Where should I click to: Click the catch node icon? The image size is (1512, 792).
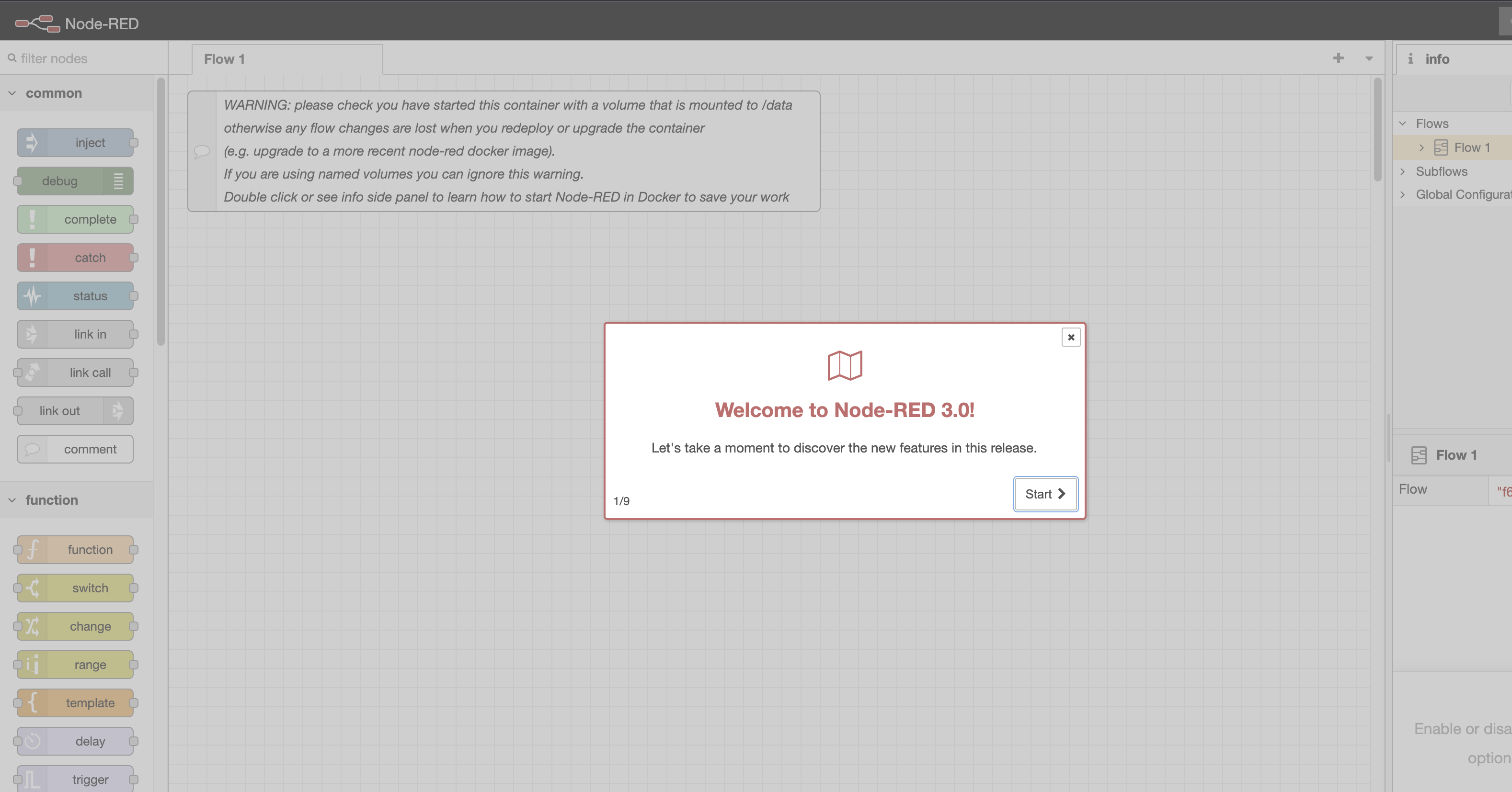(x=32, y=258)
